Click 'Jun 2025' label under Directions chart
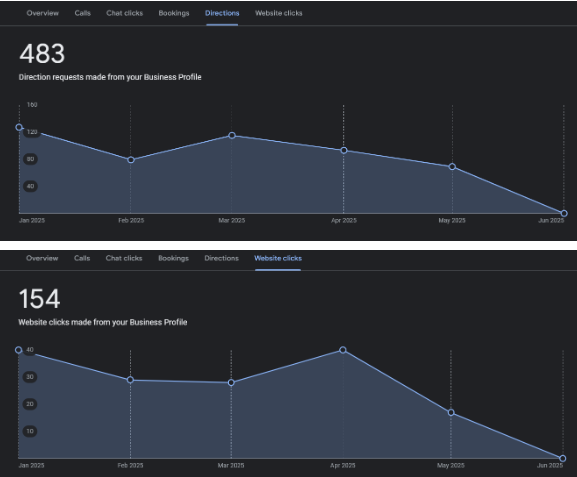Screen dimensions: 577x477 pyautogui.click(x=551, y=220)
